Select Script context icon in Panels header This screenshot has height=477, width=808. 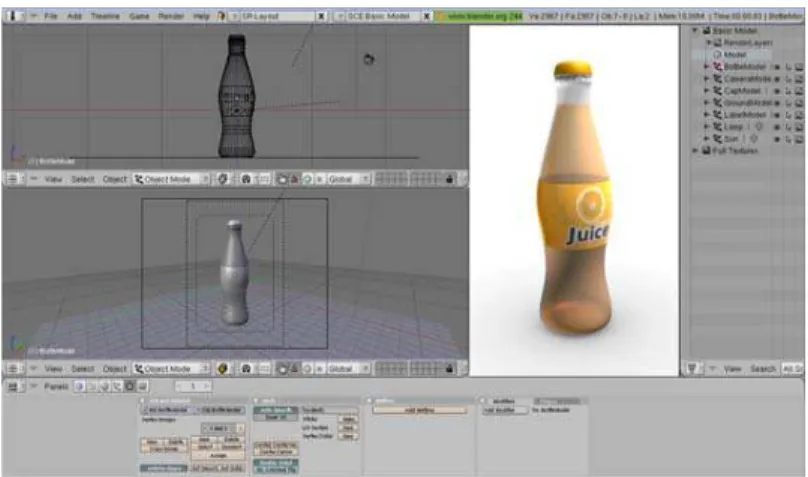(93, 386)
